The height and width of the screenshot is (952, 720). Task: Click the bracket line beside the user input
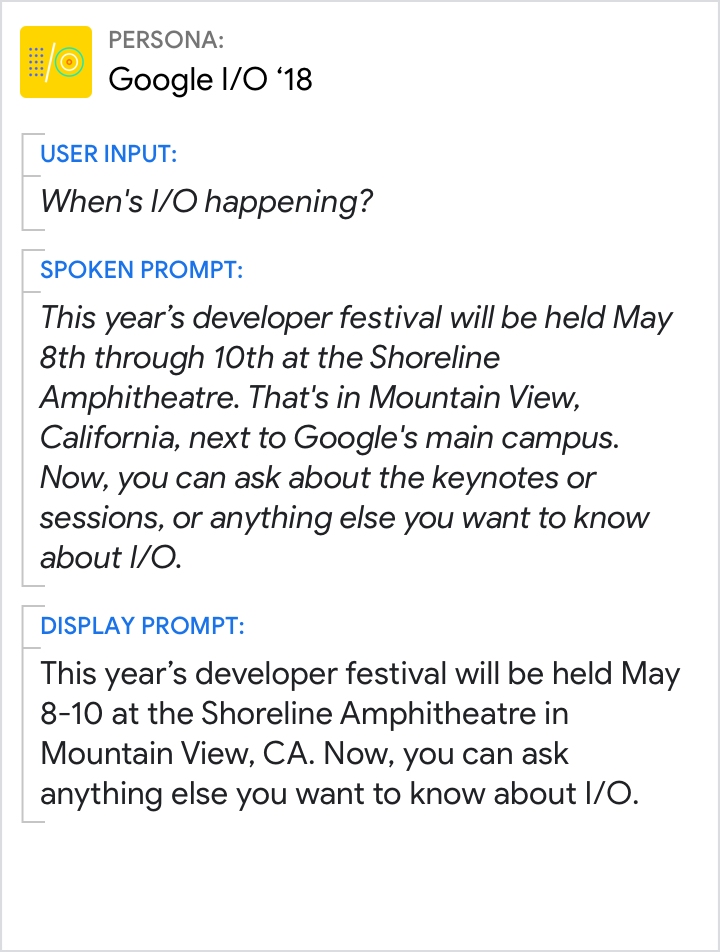pyautogui.click(x=23, y=180)
